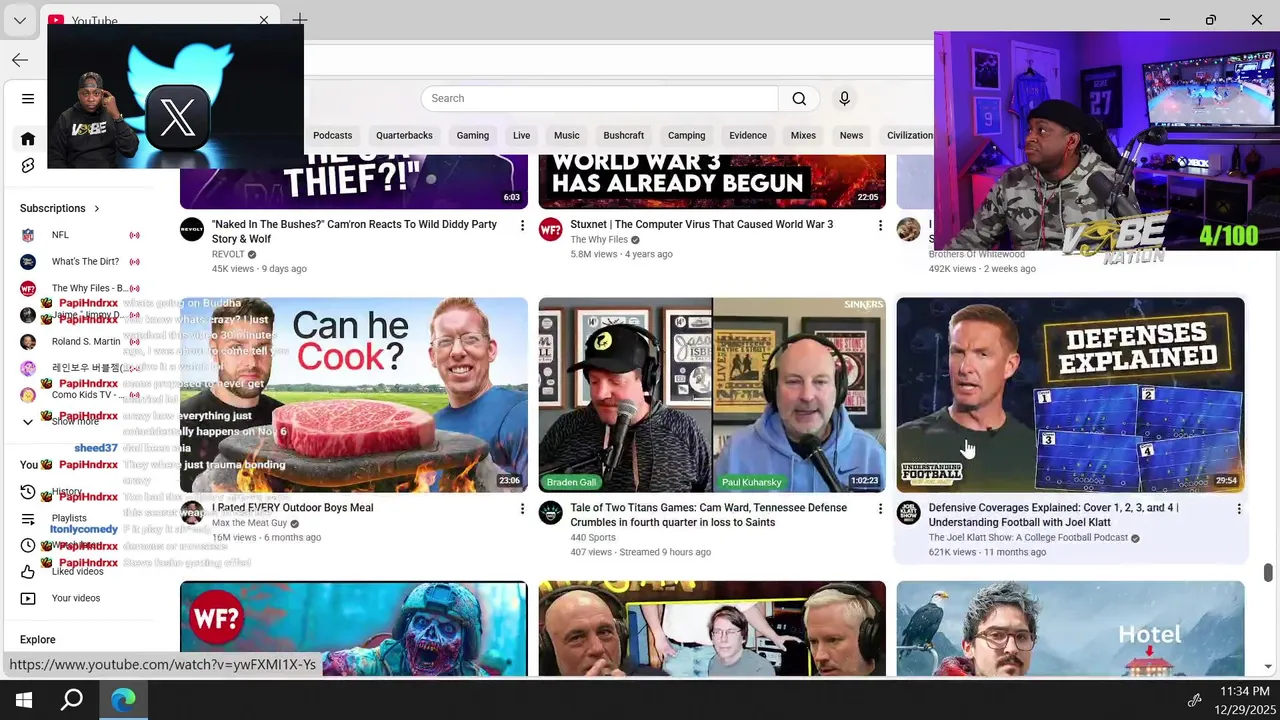The height and width of the screenshot is (720, 1280).
Task: Play World War 3 Has Already Begun thumbnail
Action: pos(712,181)
